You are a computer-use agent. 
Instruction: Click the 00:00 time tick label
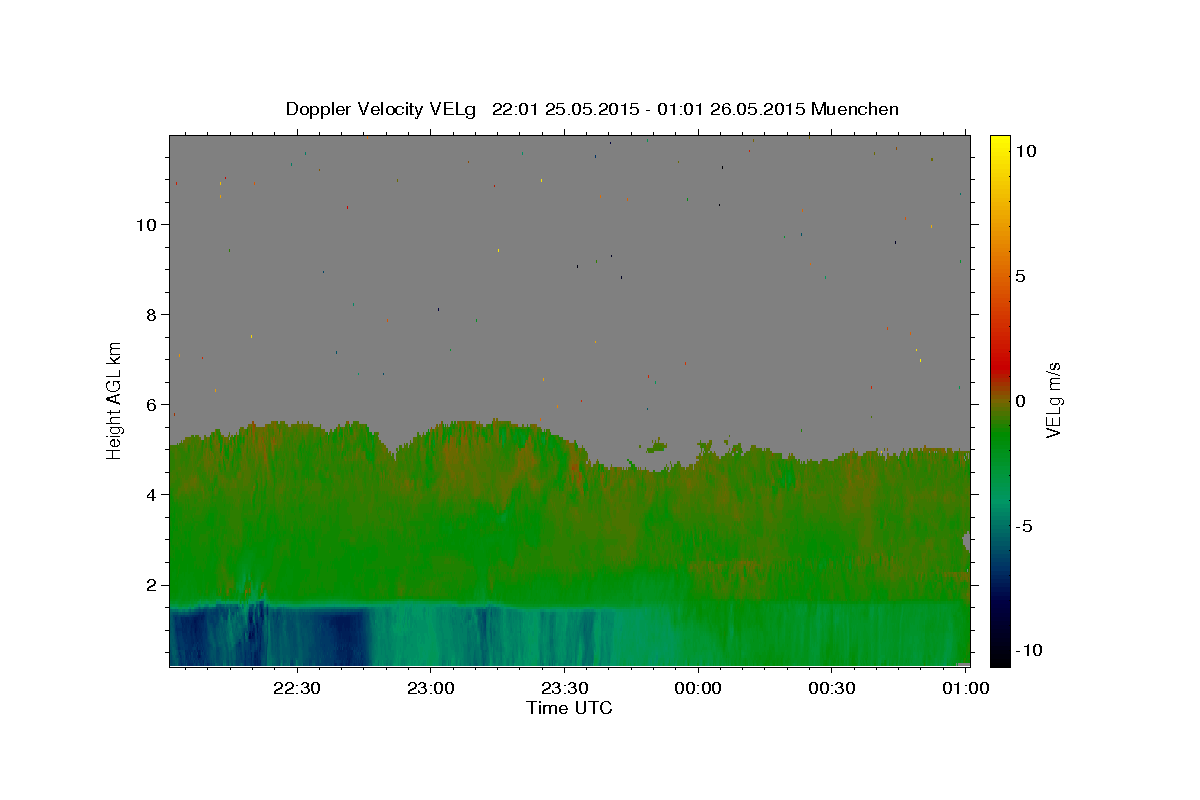(698, 688)
